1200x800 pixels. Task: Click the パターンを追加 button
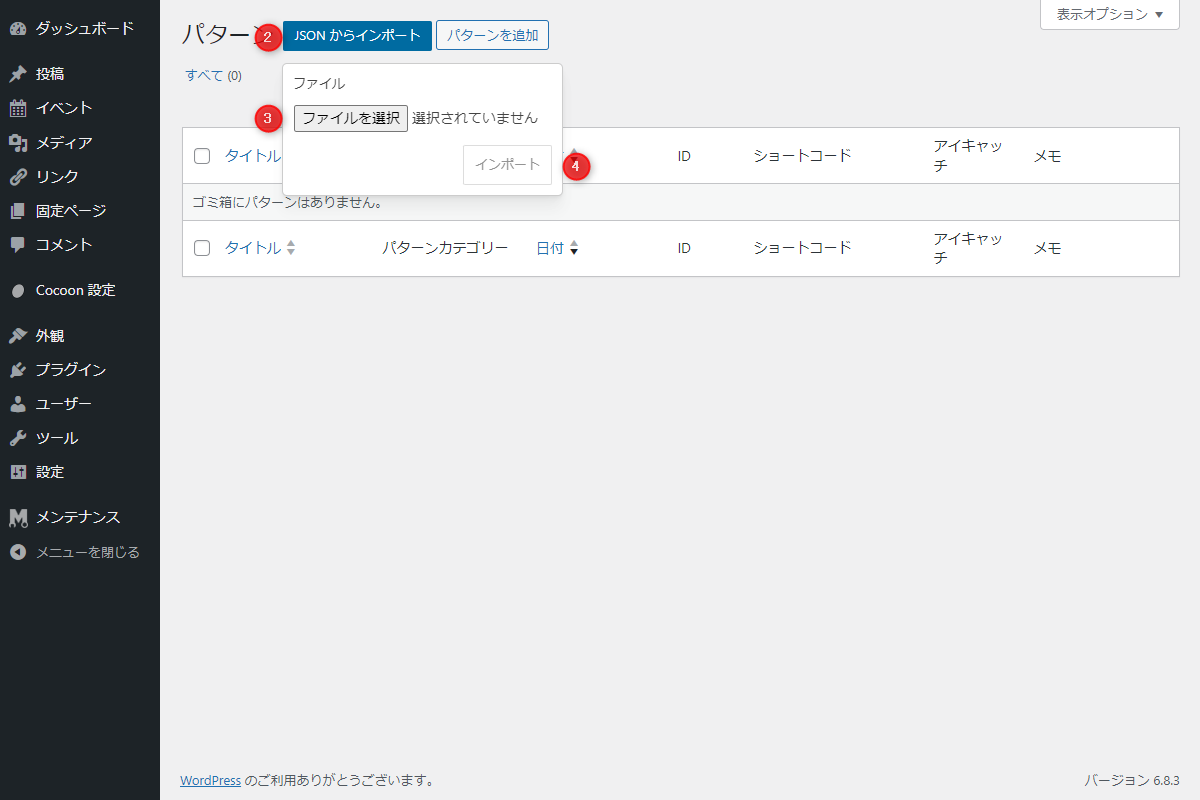[x=492, y=35]
